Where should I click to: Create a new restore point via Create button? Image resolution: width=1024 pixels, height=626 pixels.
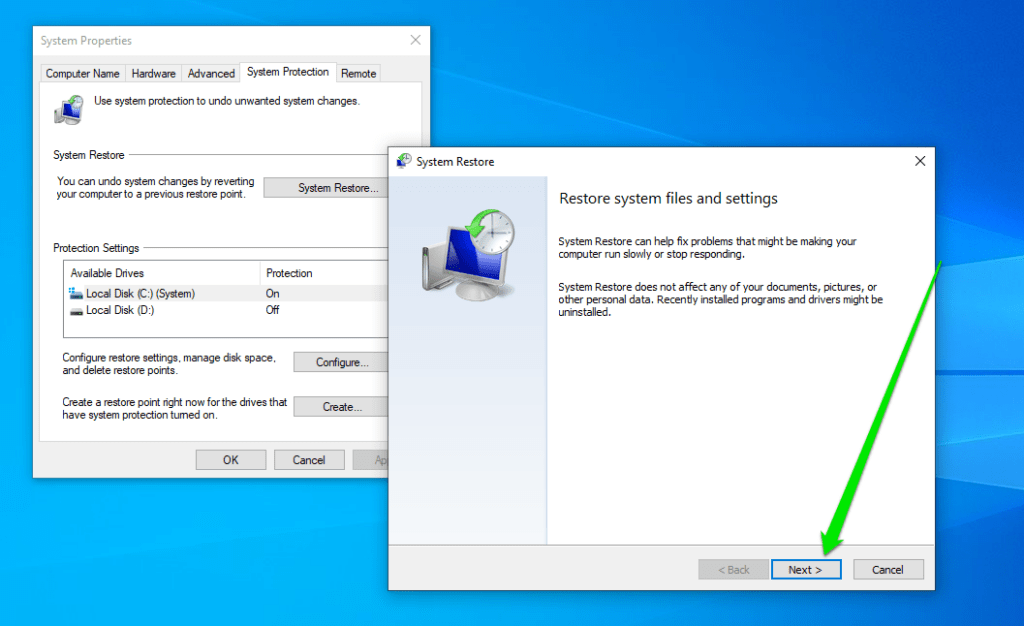tap(340, 406)
